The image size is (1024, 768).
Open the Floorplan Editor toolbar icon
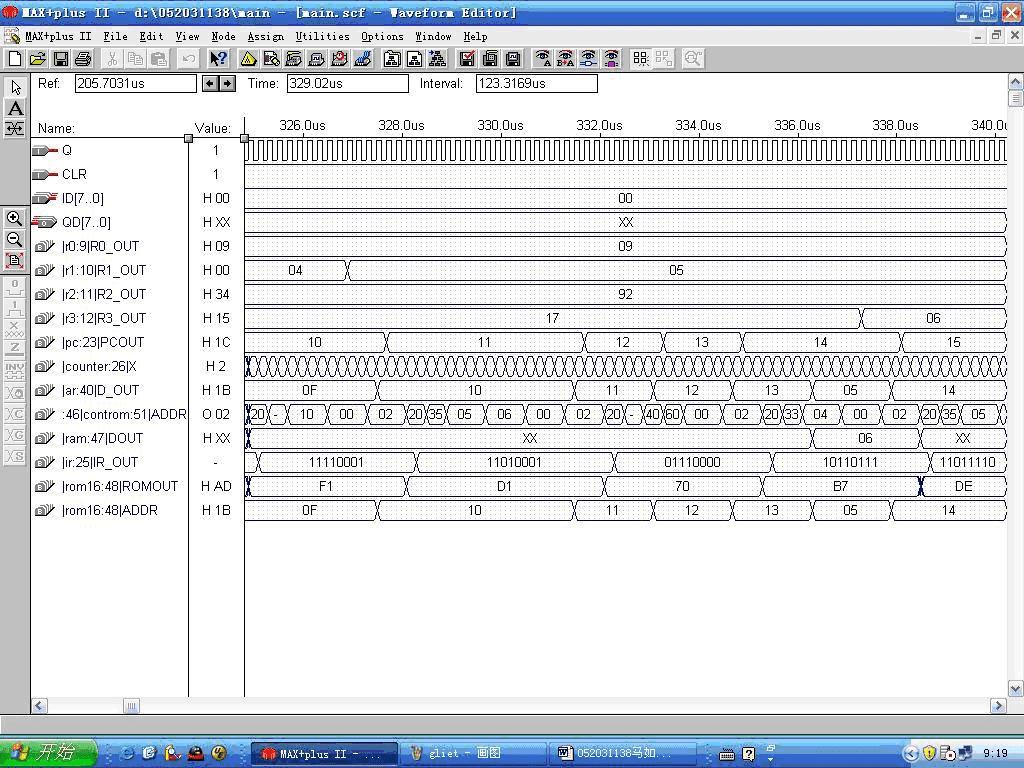[x=271, y=59]
